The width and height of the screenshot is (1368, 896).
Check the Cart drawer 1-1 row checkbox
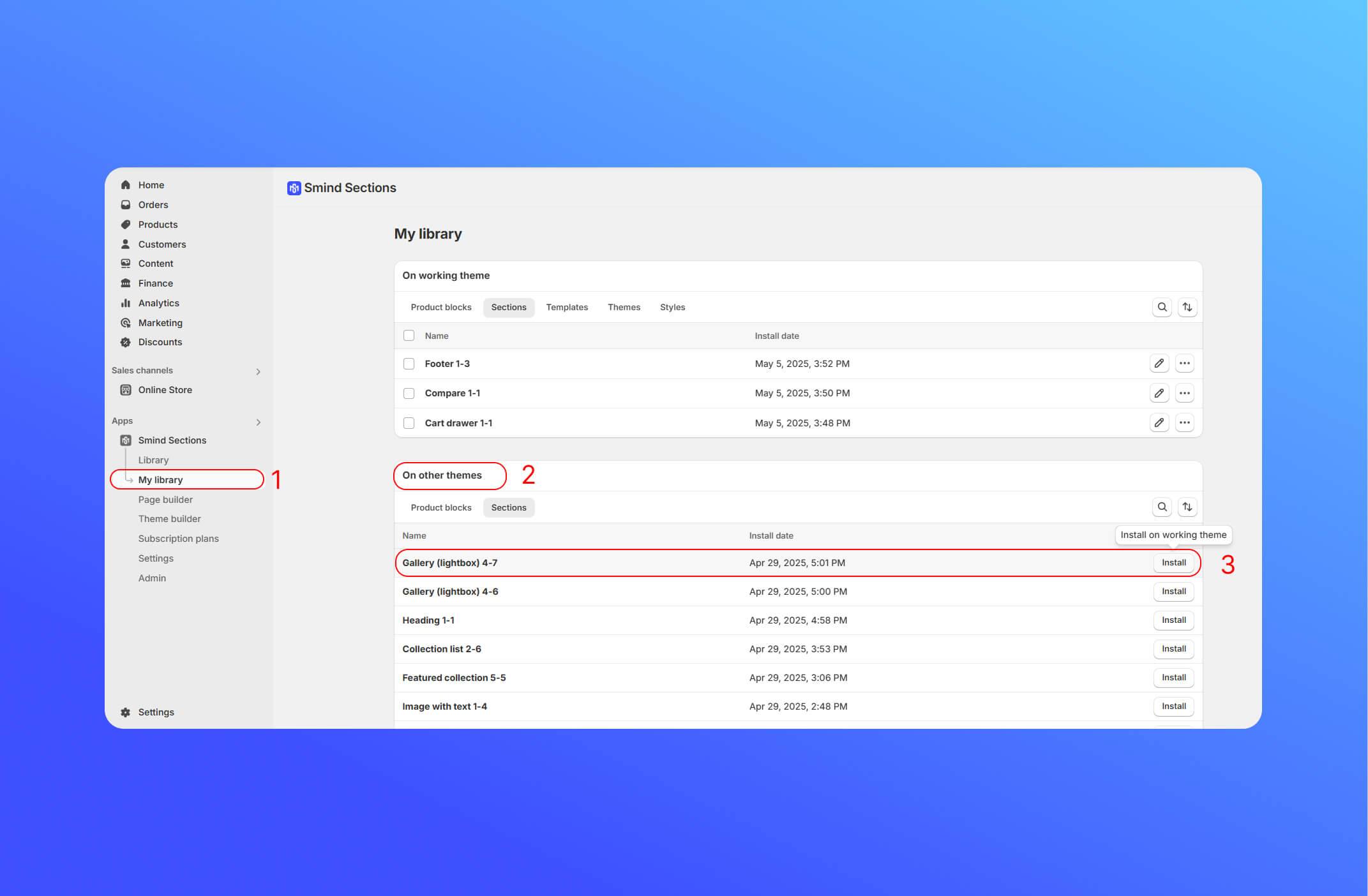[409, 423]
